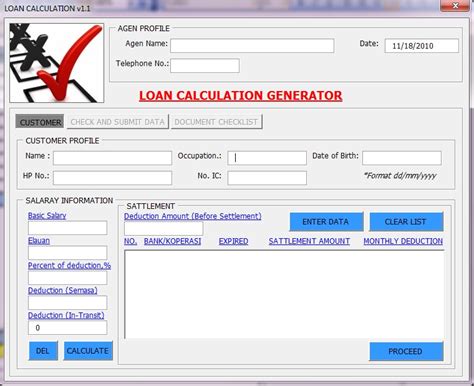Click the Basic Salary label link

pos(47,216)
